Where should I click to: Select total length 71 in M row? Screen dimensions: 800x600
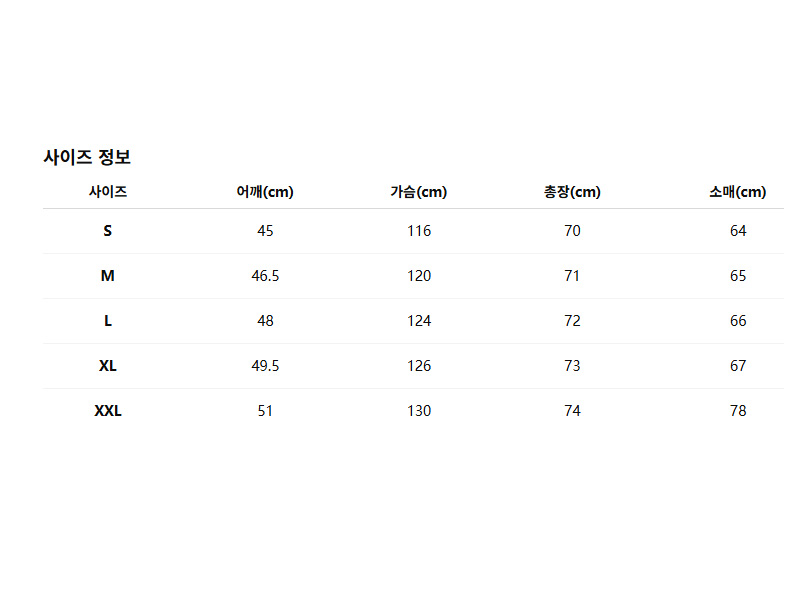pyautogui.click(x=572, y=276)
